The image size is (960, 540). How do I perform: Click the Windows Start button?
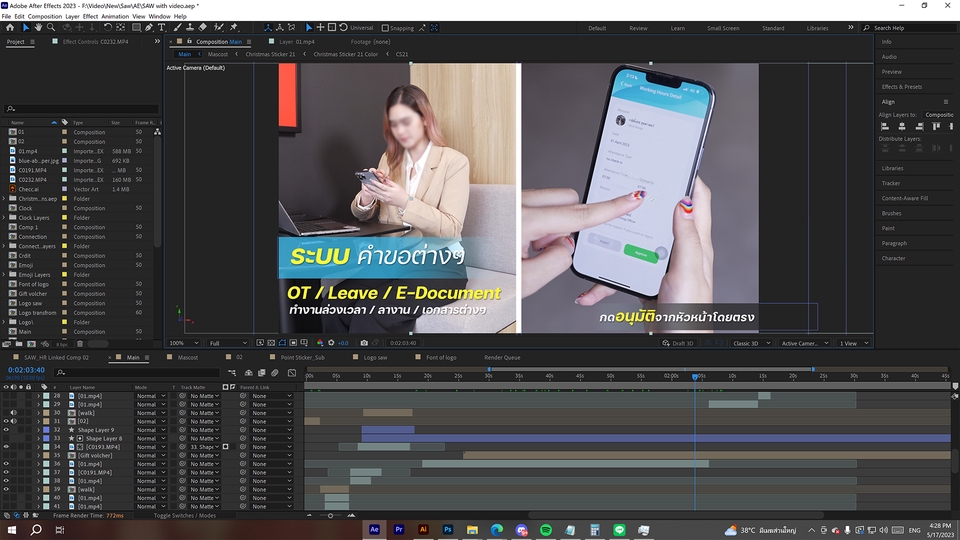(x=11, y=530)
